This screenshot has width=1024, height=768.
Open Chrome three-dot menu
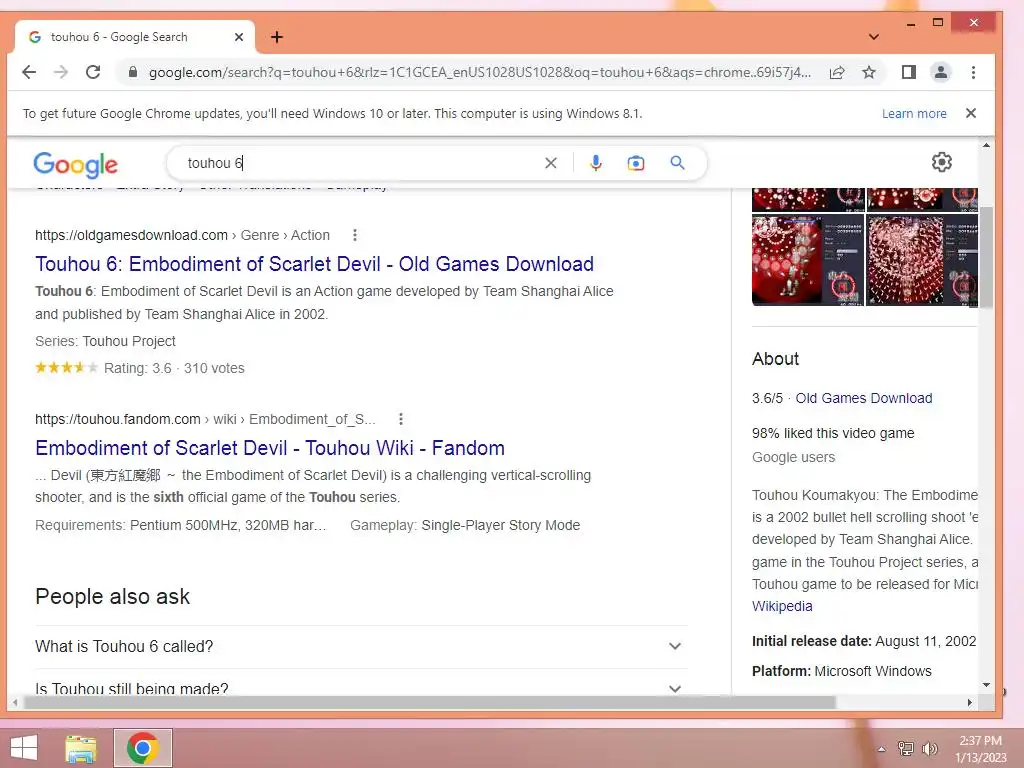coord(973,72)
